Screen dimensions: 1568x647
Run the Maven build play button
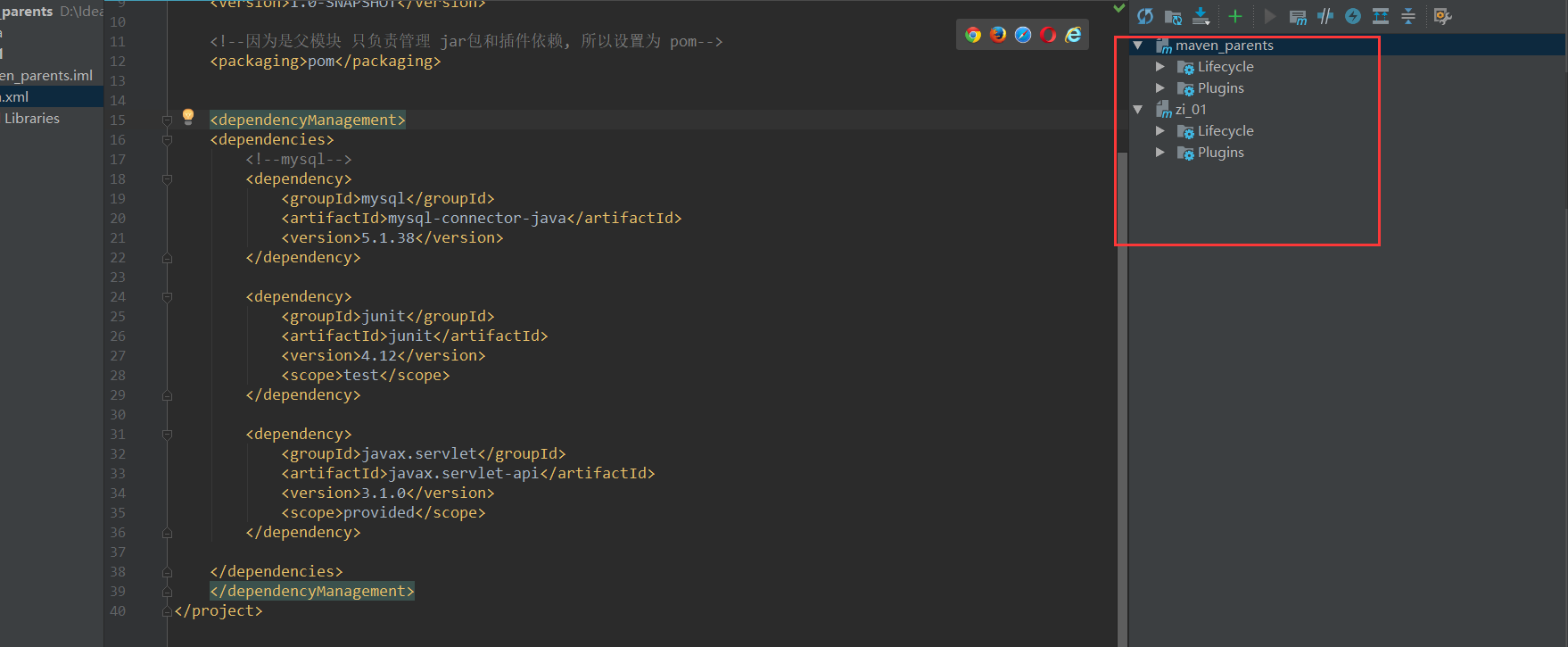click(x=1270, y=16)
